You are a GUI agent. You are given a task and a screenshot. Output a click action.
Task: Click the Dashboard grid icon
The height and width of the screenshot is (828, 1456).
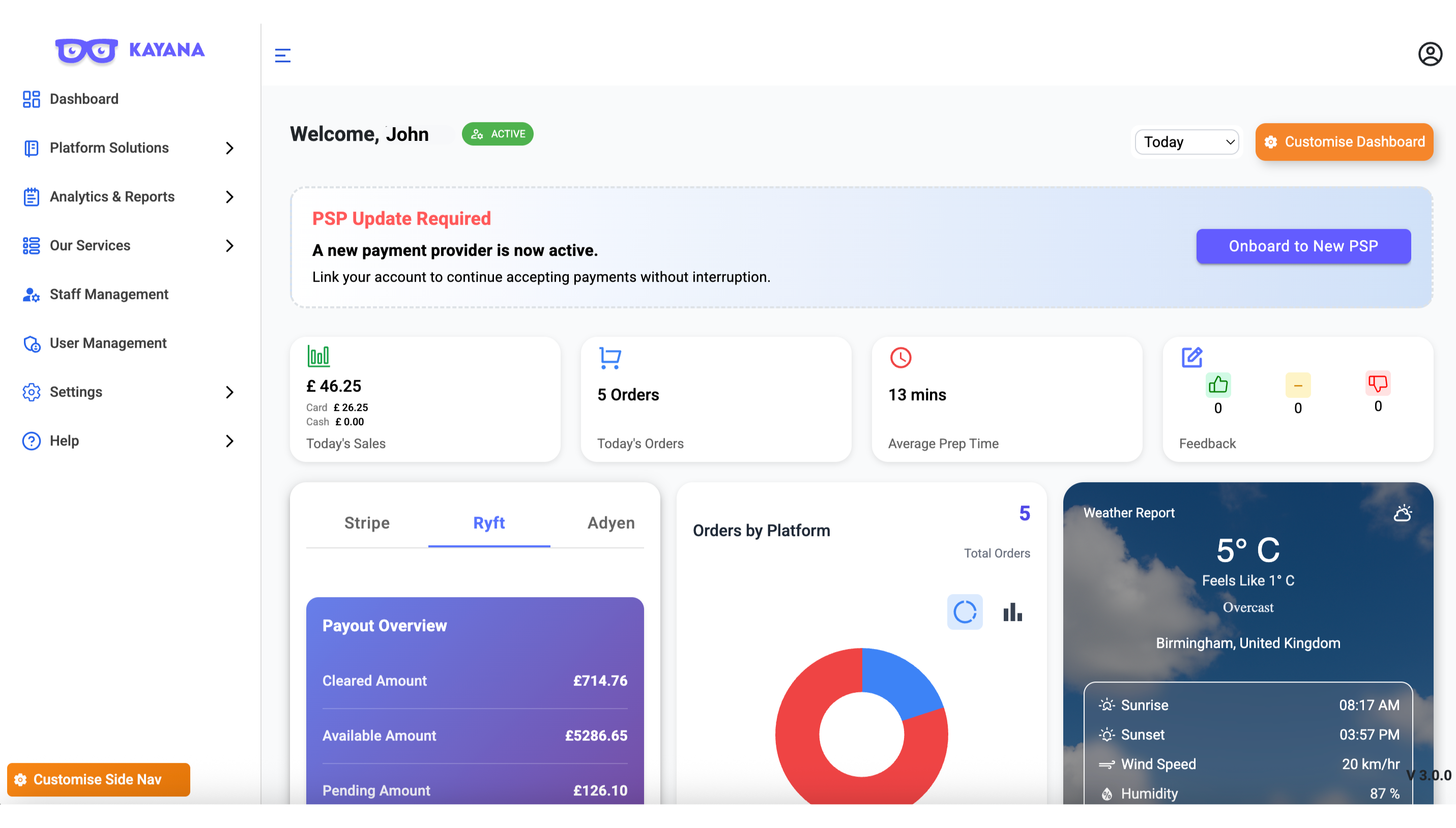(x=31, y=99)
